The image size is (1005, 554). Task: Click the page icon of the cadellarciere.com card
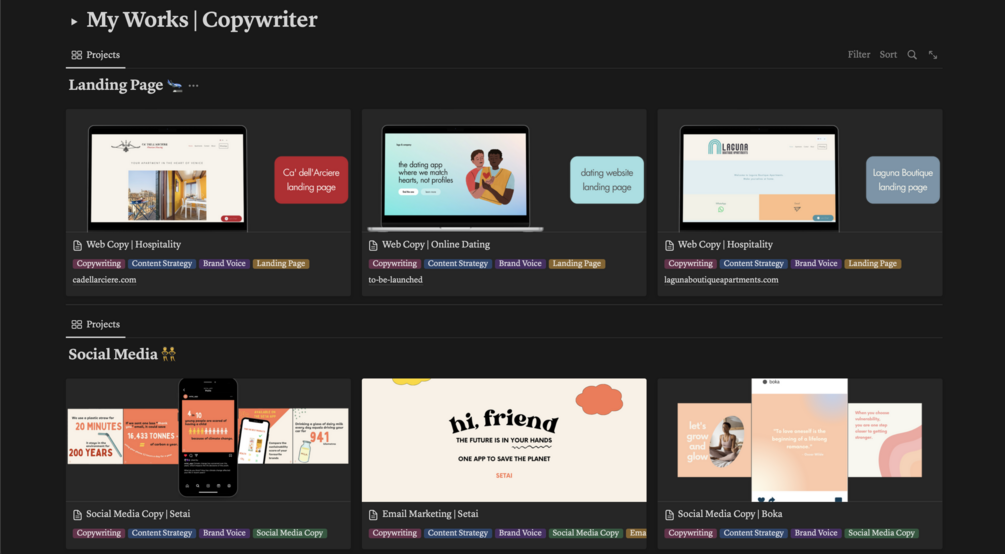78,246
